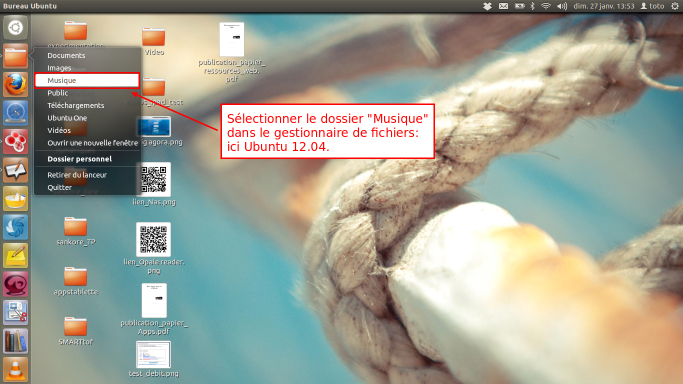Click the Bureau Ubuntu panel title

coord(30,6)
